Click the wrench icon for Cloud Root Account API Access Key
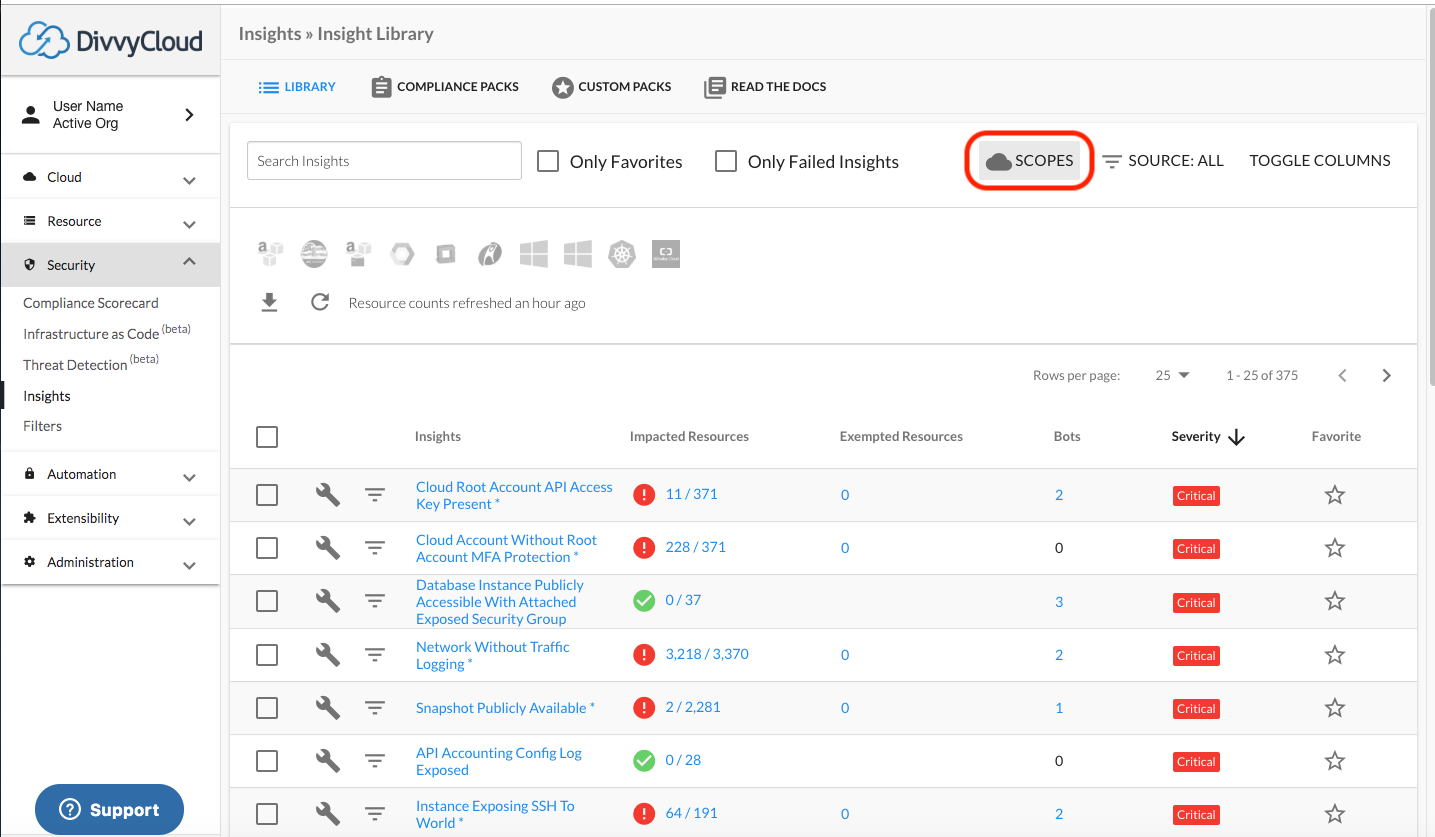Viewport: 1435px width, 837px height. (328, 494)
